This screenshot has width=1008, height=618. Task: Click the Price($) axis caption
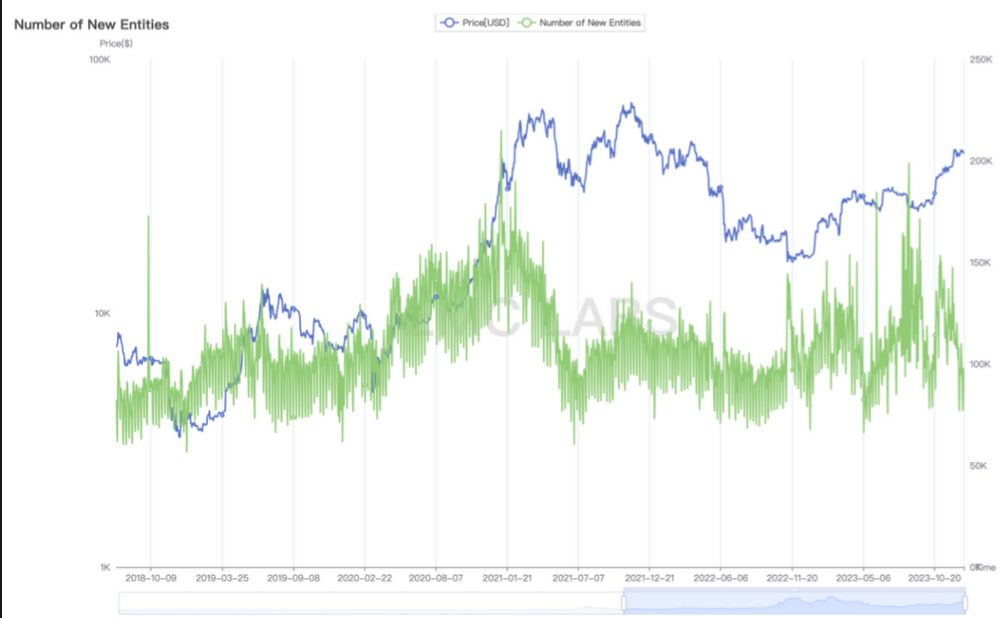coord(116,44)
